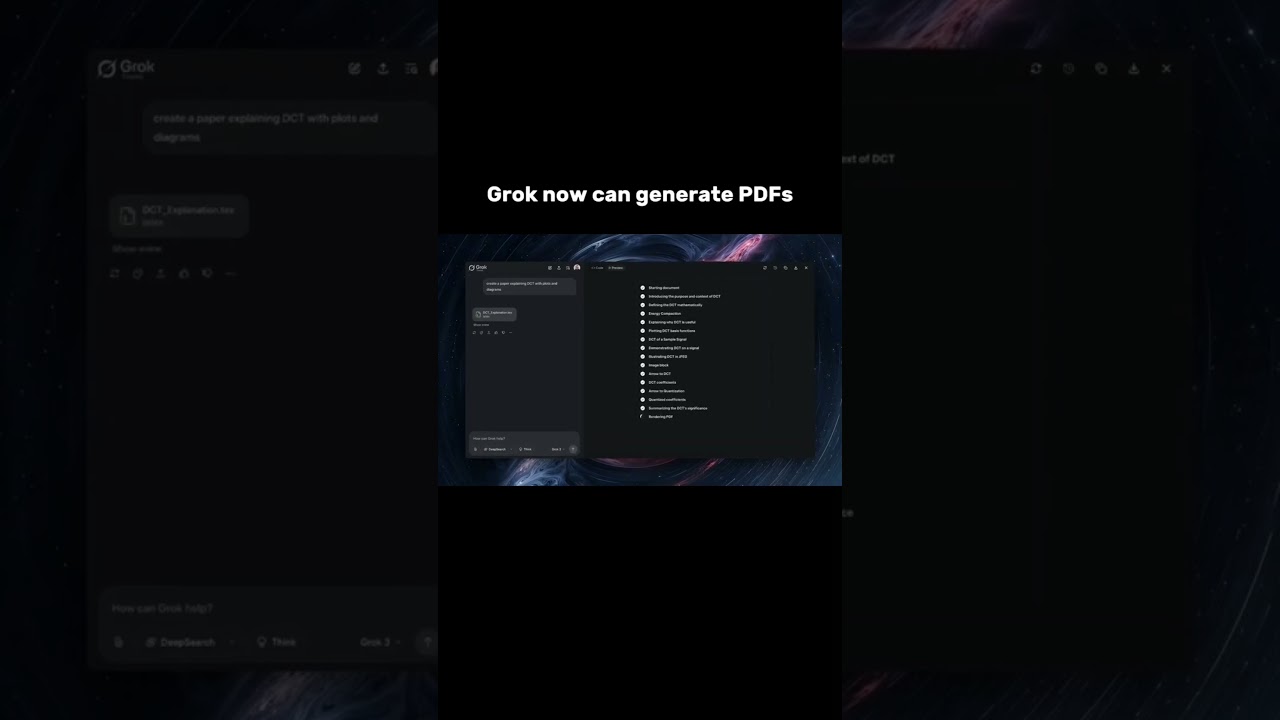The image size is (1280, 720).
Task: Toggle DeepSearch in dimmed background window
Action: tap(181, 642)
